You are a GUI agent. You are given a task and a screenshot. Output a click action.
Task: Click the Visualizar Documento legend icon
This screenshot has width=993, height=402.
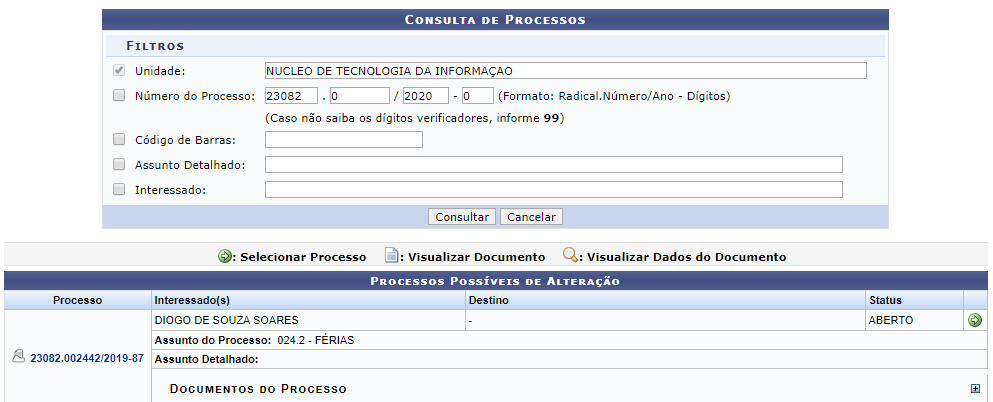[x=391, y=256]
